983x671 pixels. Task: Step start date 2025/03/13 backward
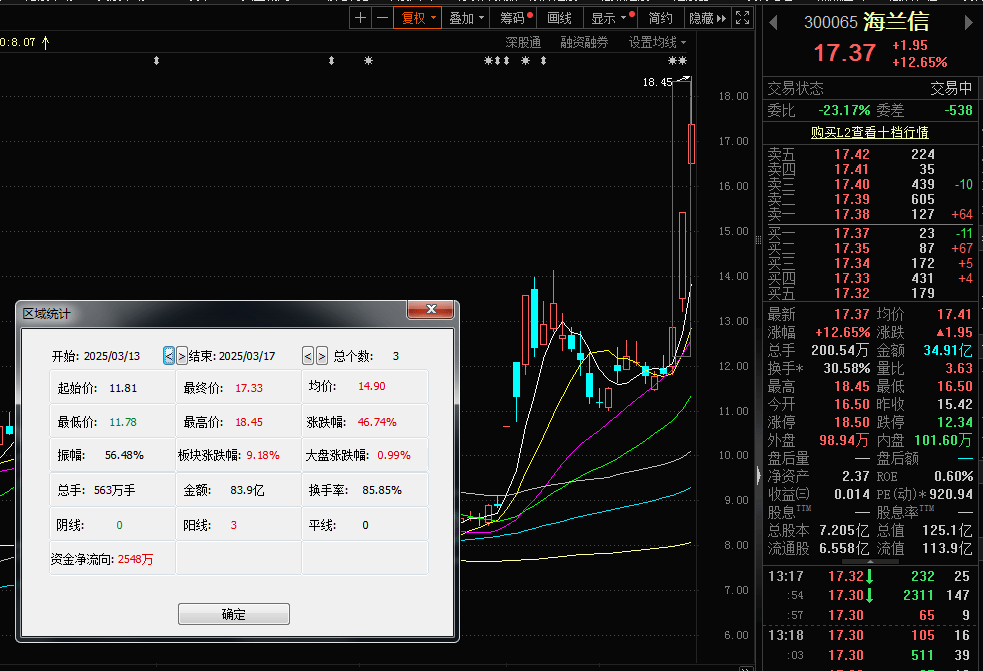[x=169, y=356]
